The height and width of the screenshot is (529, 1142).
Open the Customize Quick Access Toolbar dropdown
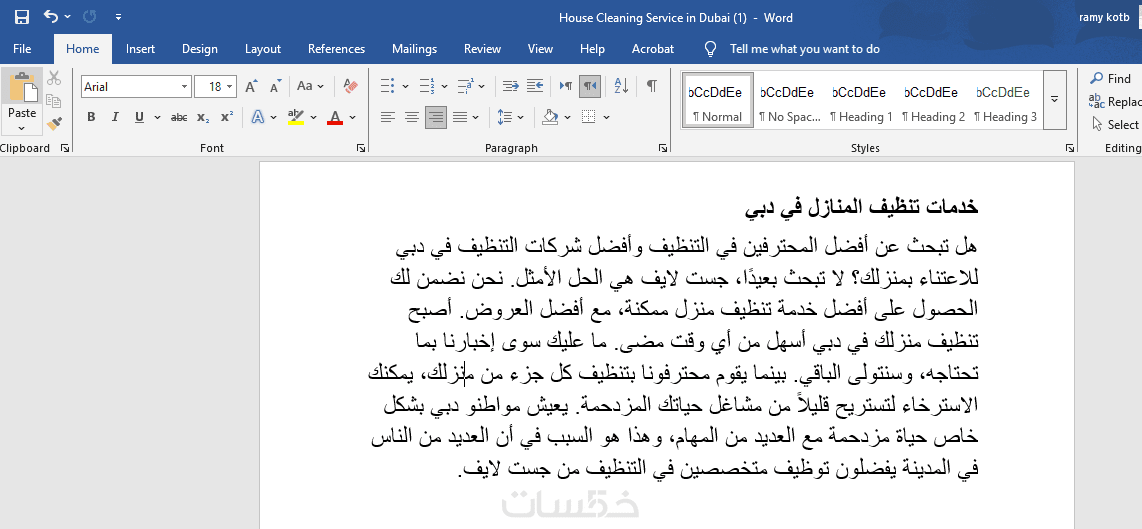click(118, 17)
